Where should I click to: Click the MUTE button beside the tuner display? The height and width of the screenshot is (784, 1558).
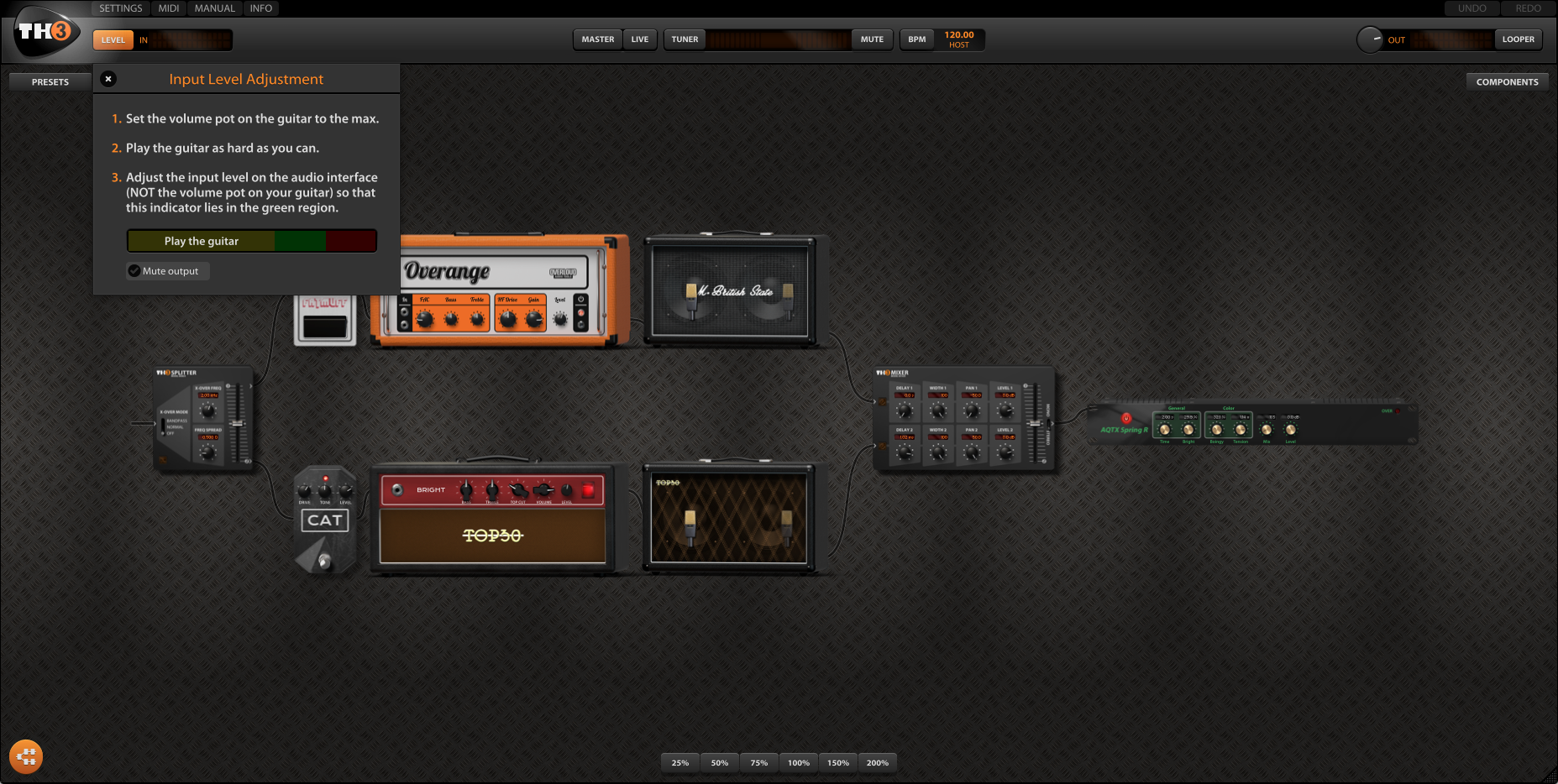coord(872,39)
